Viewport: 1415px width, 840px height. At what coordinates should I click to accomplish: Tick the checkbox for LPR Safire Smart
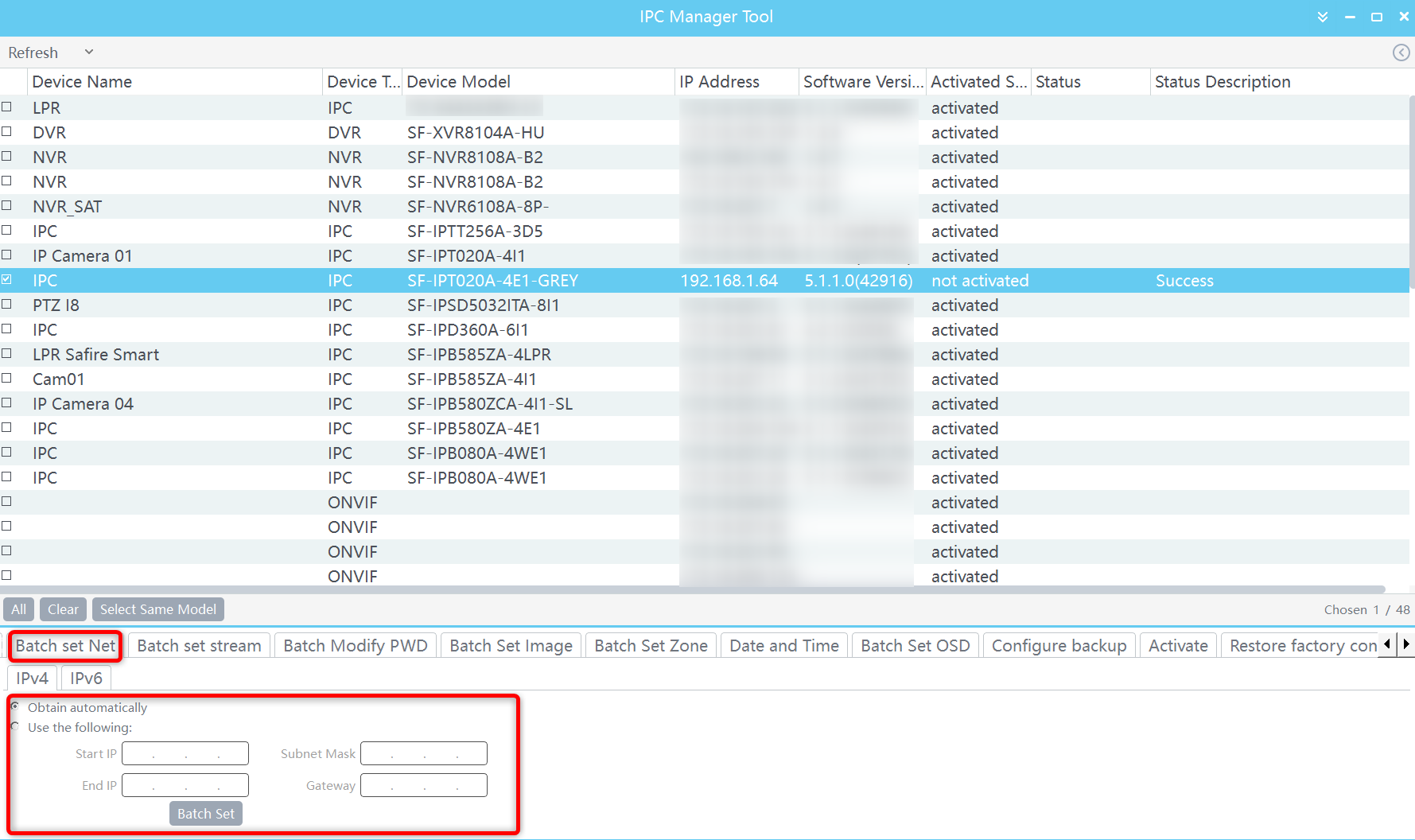pyautogui.click(x=7, y=354)
